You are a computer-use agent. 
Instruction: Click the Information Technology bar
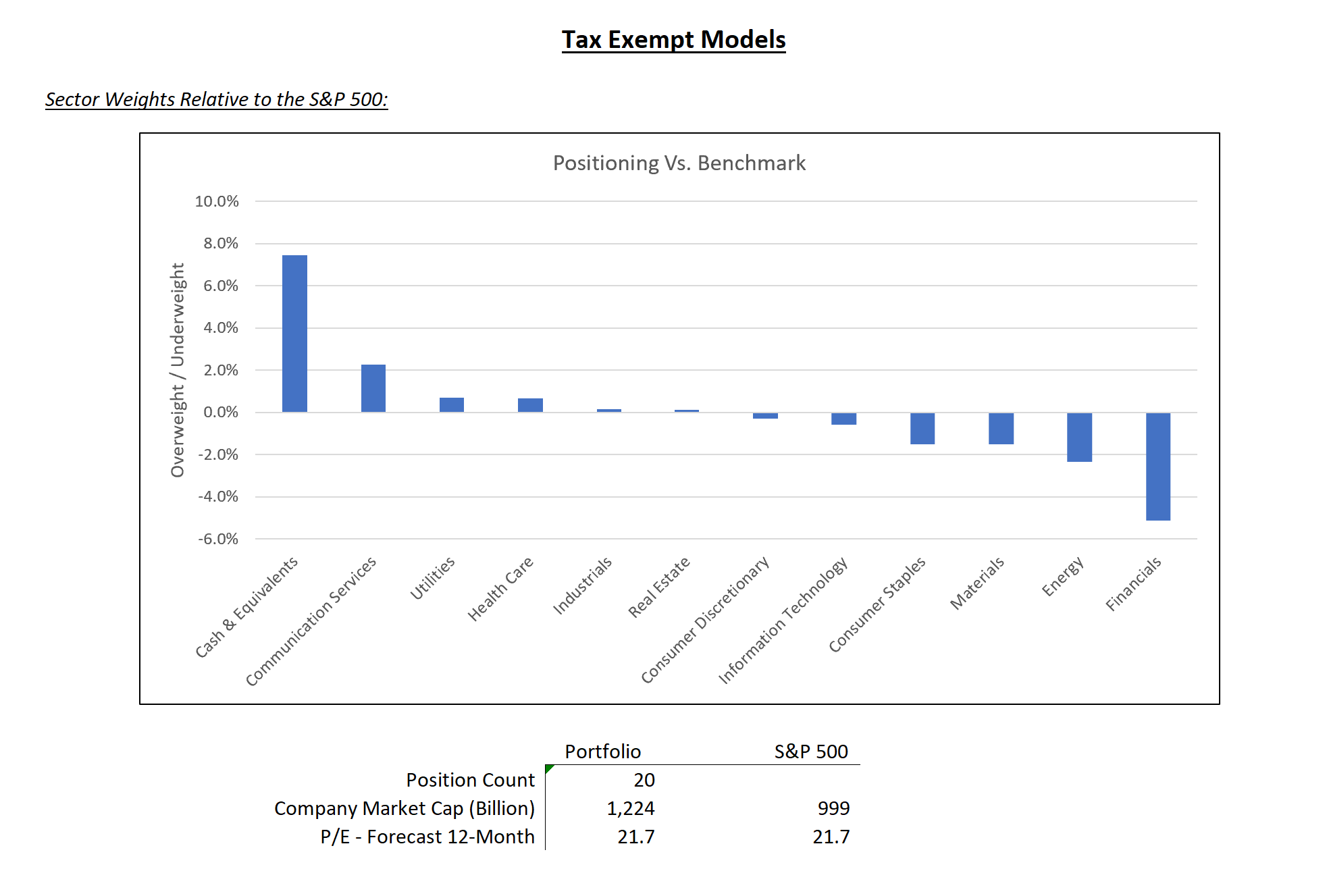click(843, 419)
